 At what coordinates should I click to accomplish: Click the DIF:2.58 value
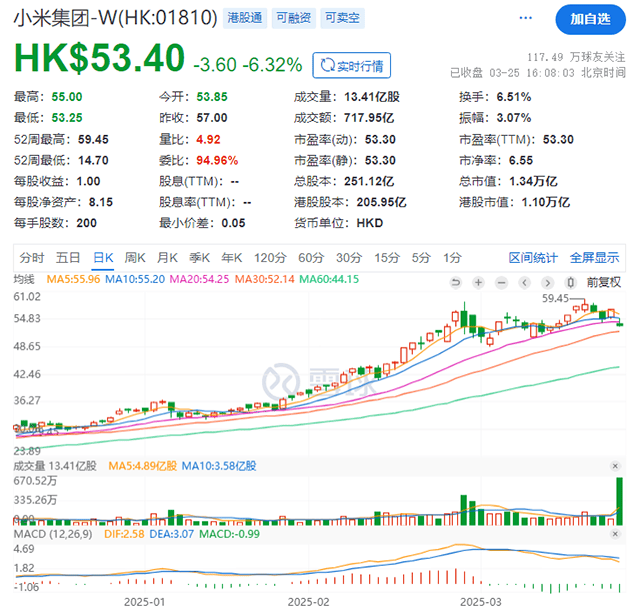click(124, 534)
